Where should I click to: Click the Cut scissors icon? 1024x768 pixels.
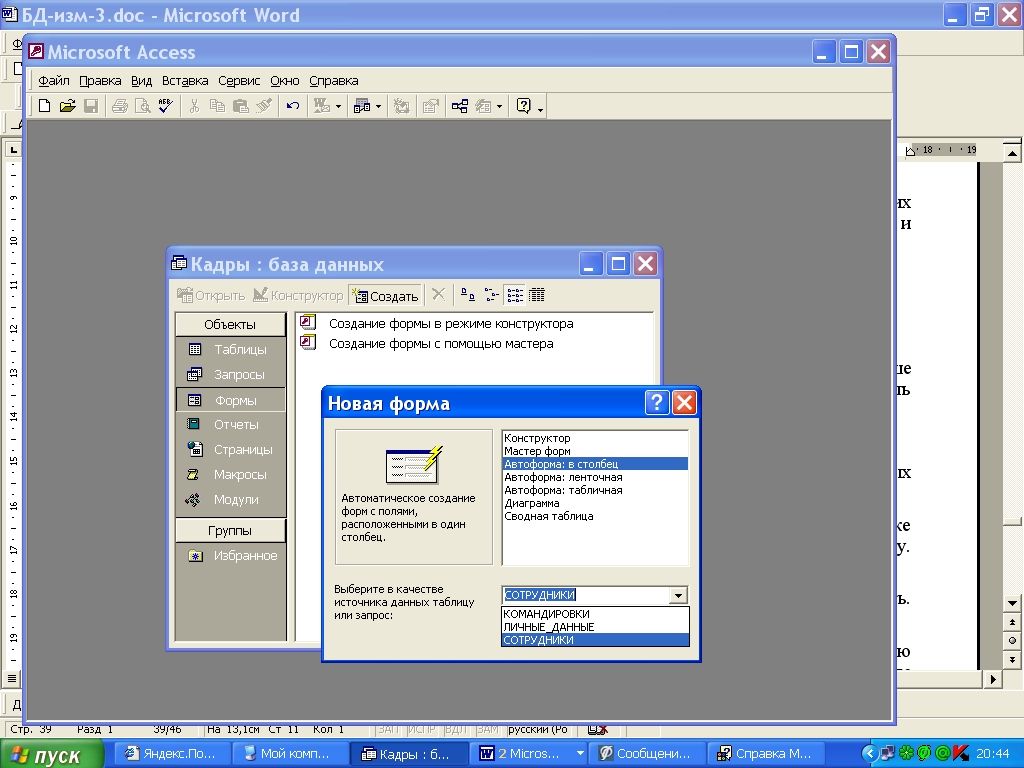[194, 106]
